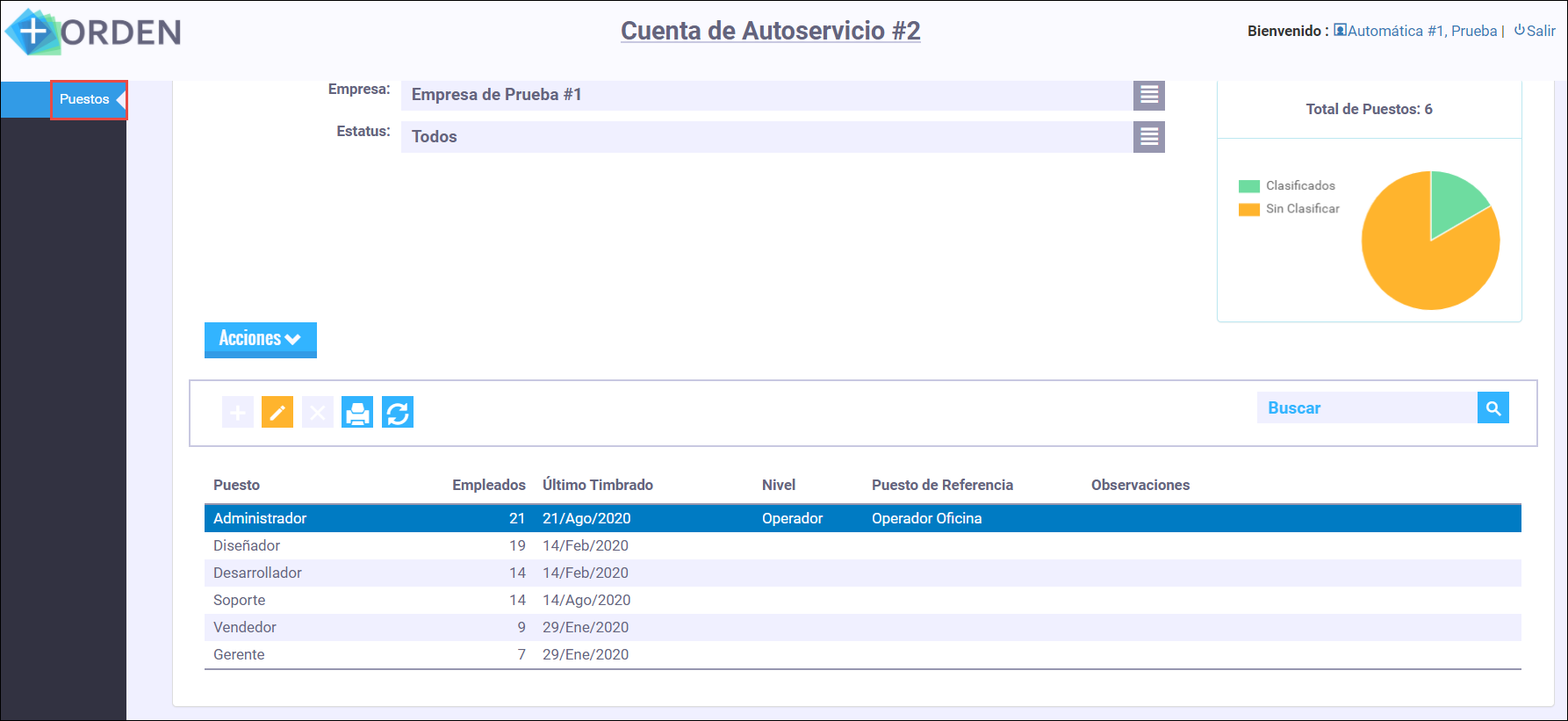Click into the Buscar search field
Viewport: 1568px width, 721px height.
point(1366,407)
